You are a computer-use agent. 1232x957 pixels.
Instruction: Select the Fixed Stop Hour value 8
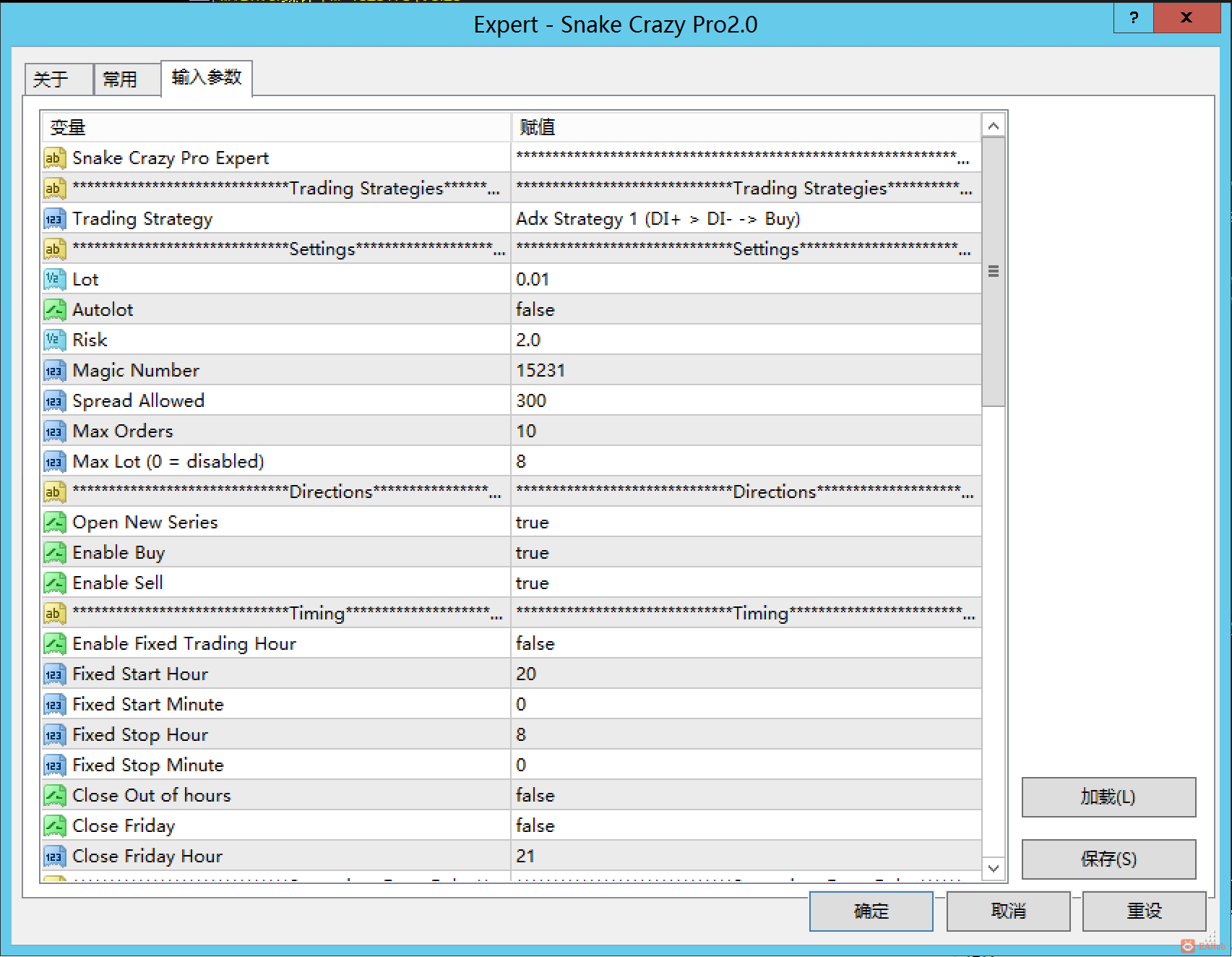tap(746, 735)
